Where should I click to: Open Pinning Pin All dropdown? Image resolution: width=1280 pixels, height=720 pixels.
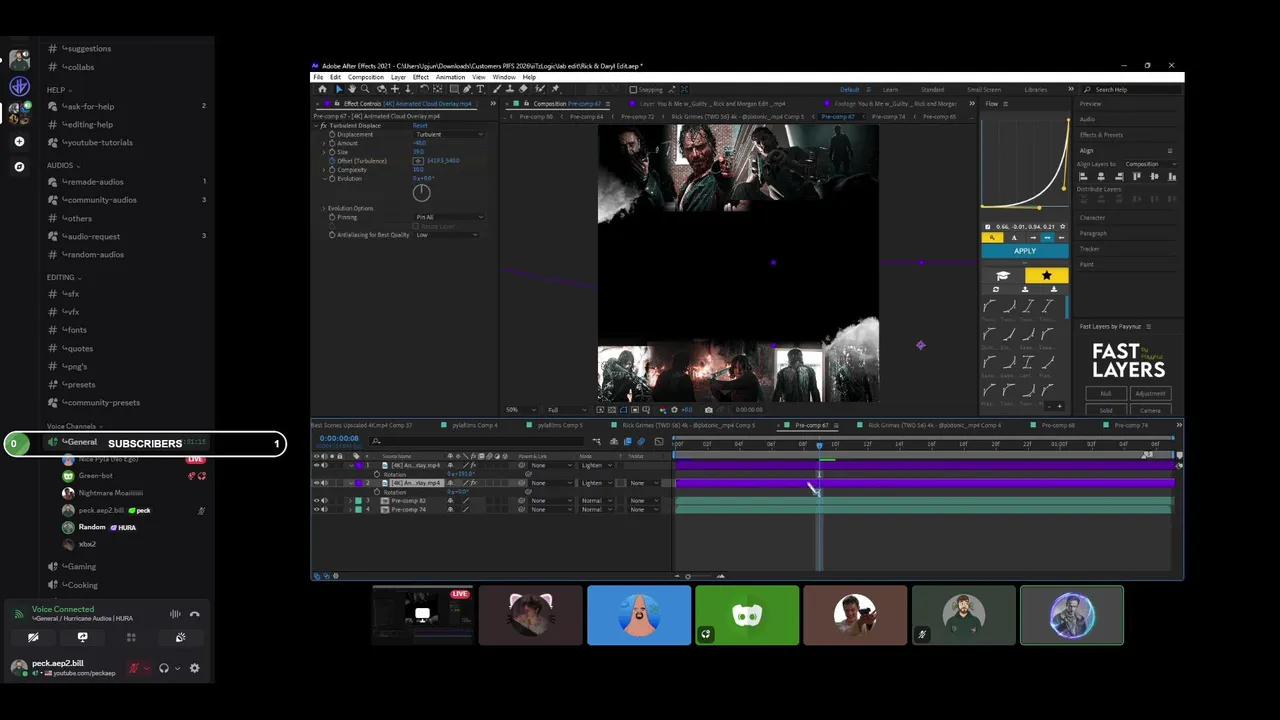point(449,217)
